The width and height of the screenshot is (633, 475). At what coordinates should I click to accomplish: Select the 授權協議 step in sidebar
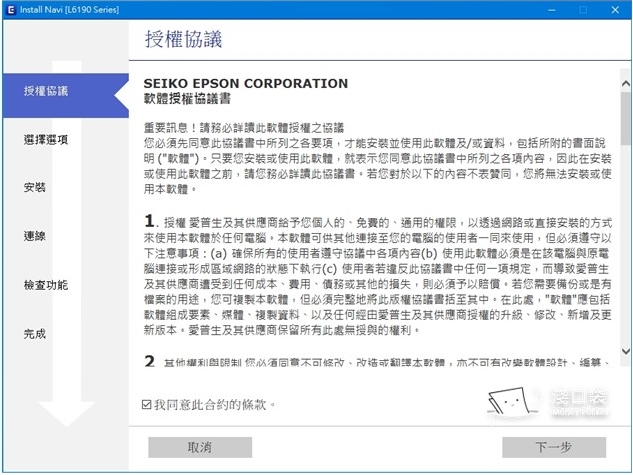tap(65, 95)
